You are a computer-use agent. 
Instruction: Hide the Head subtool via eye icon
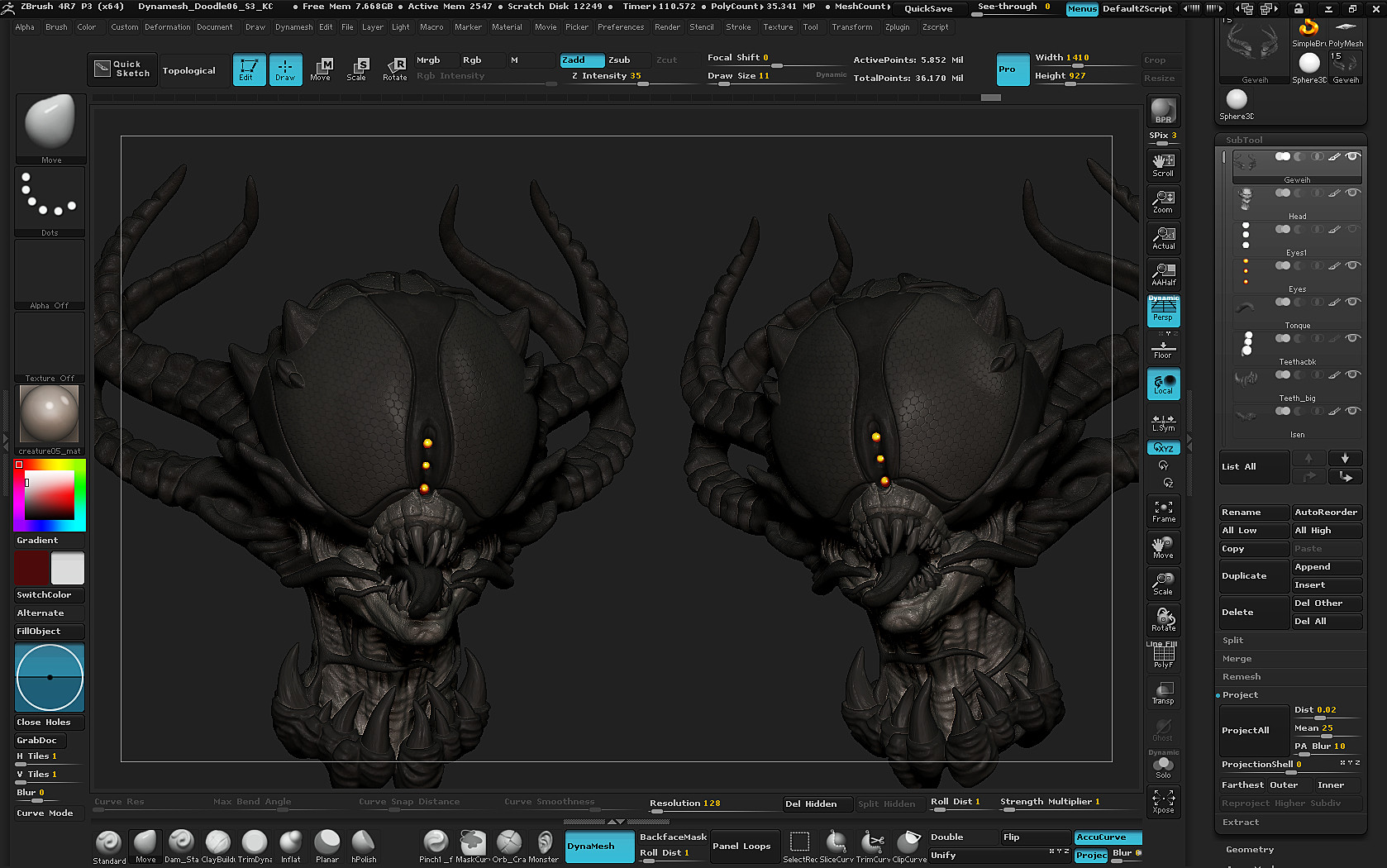pos(1352,193)
